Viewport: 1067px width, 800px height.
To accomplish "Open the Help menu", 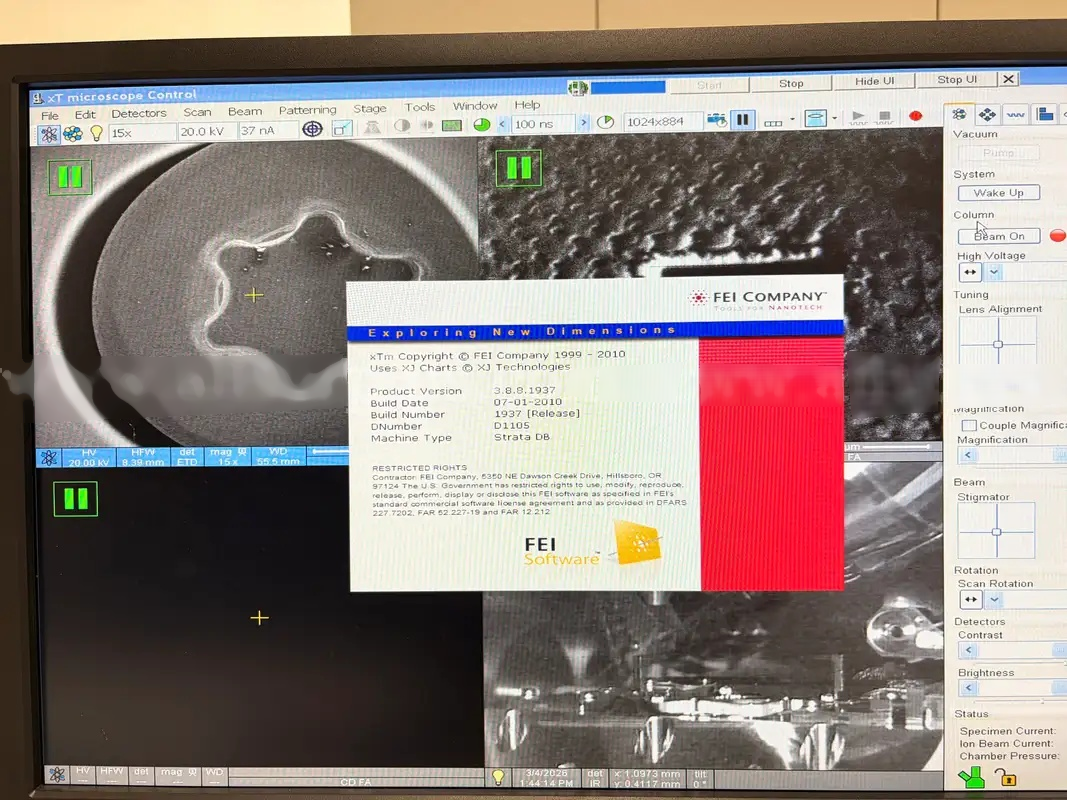I will click(x=527, y=104).
